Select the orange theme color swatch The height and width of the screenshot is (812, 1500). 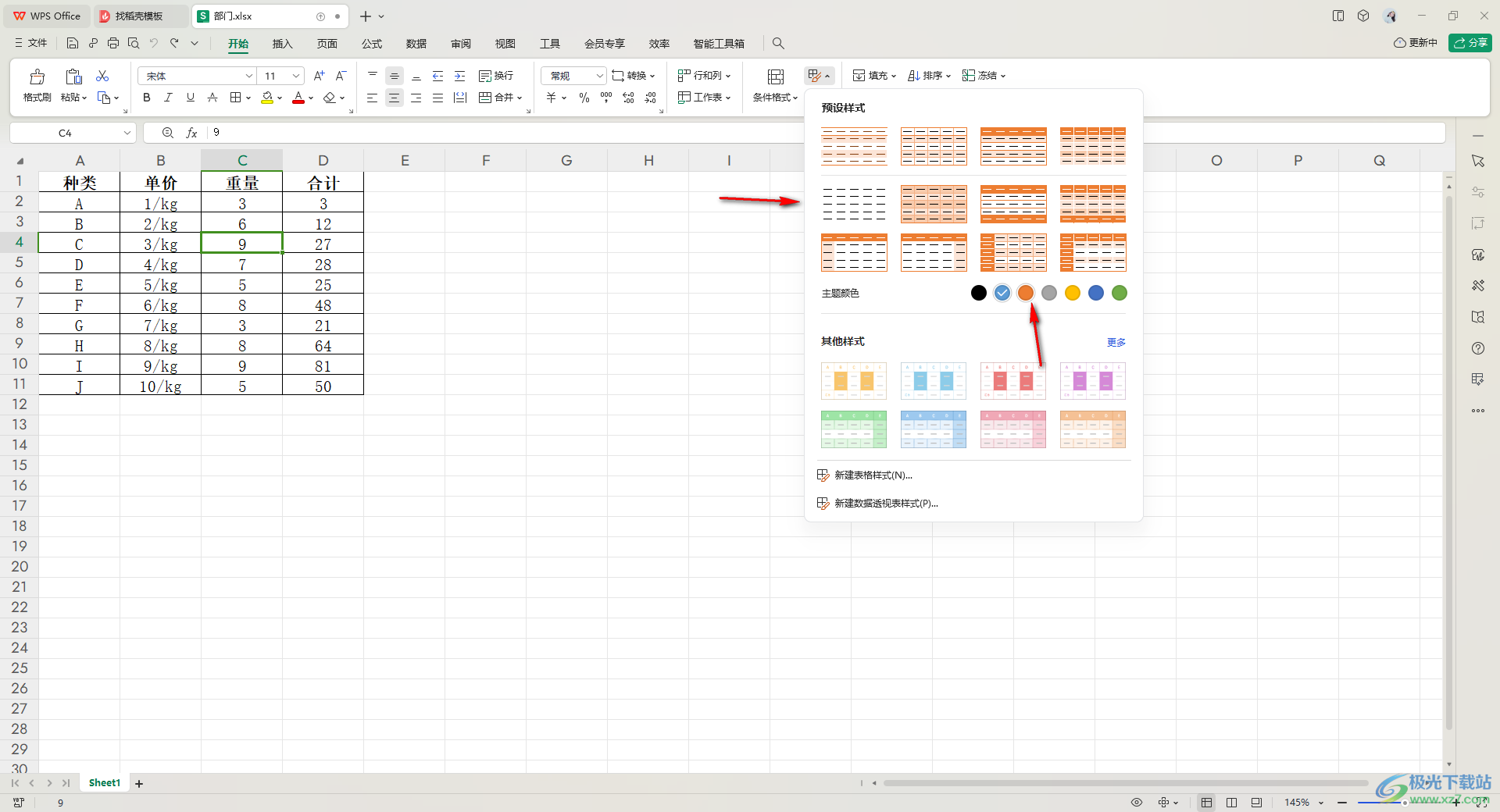click(x=1026, y=293)
